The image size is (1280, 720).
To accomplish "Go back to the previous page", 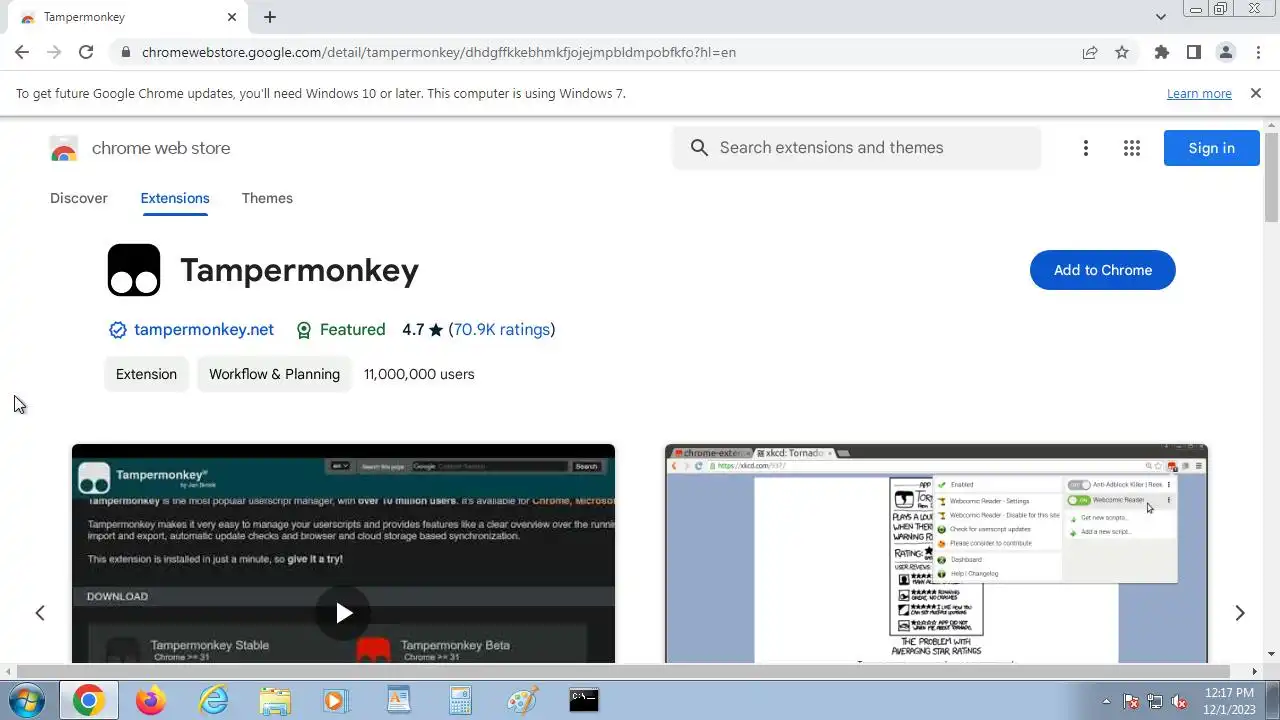I will pyautogui.click(x=22, y=52).
